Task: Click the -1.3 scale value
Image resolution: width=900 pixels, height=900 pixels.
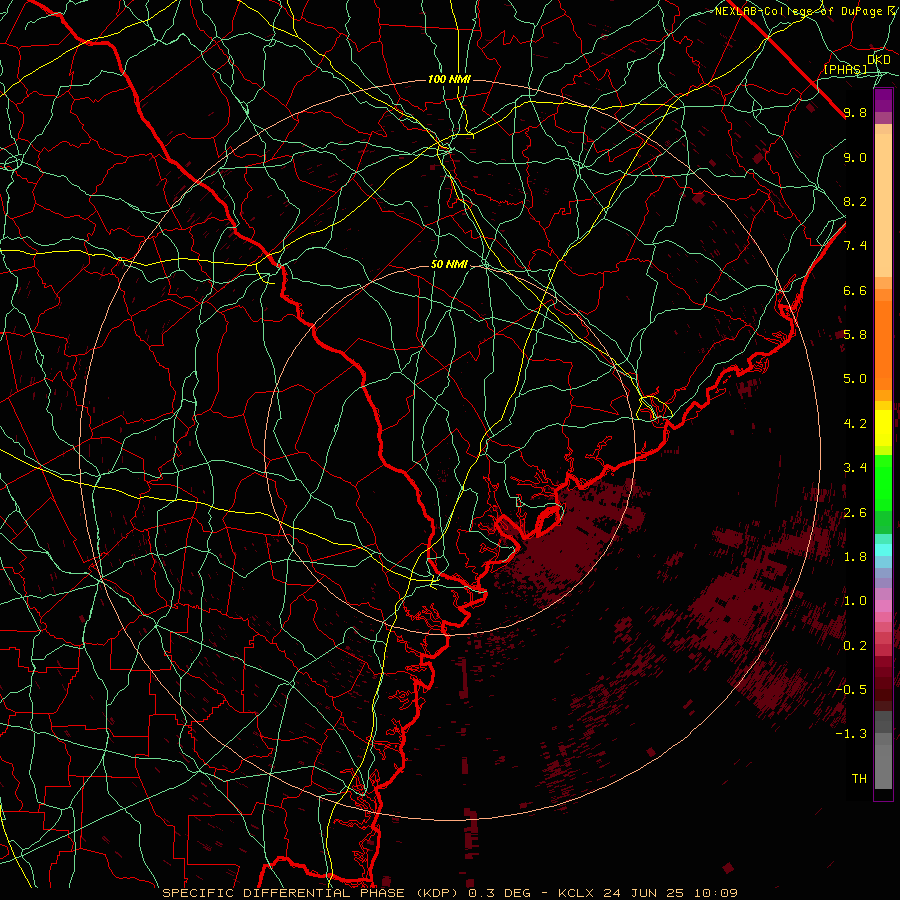Action: (851, 734)
